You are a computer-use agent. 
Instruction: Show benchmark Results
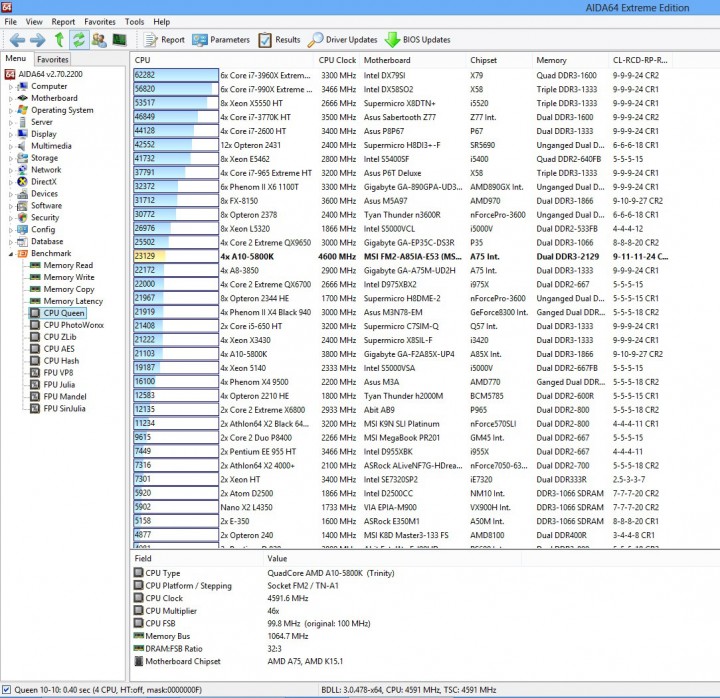pos(279,40)
